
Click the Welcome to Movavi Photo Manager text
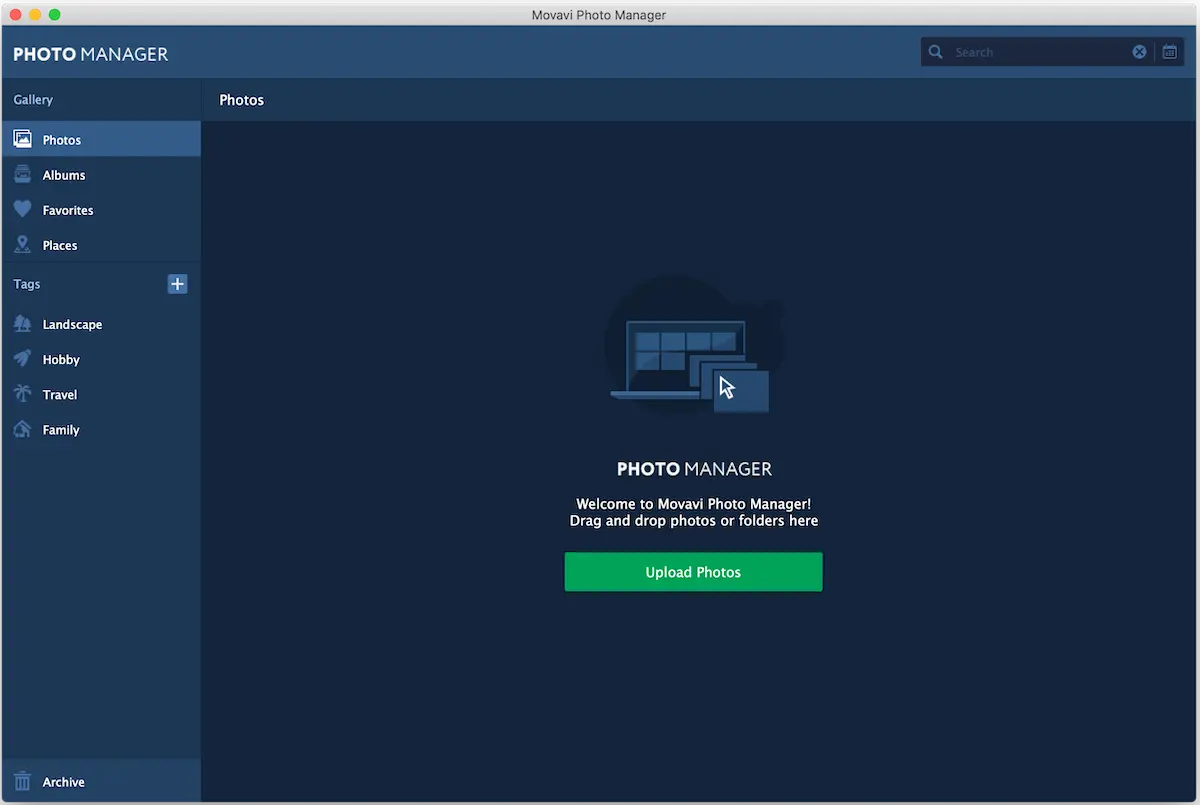[x=694, y=504]
